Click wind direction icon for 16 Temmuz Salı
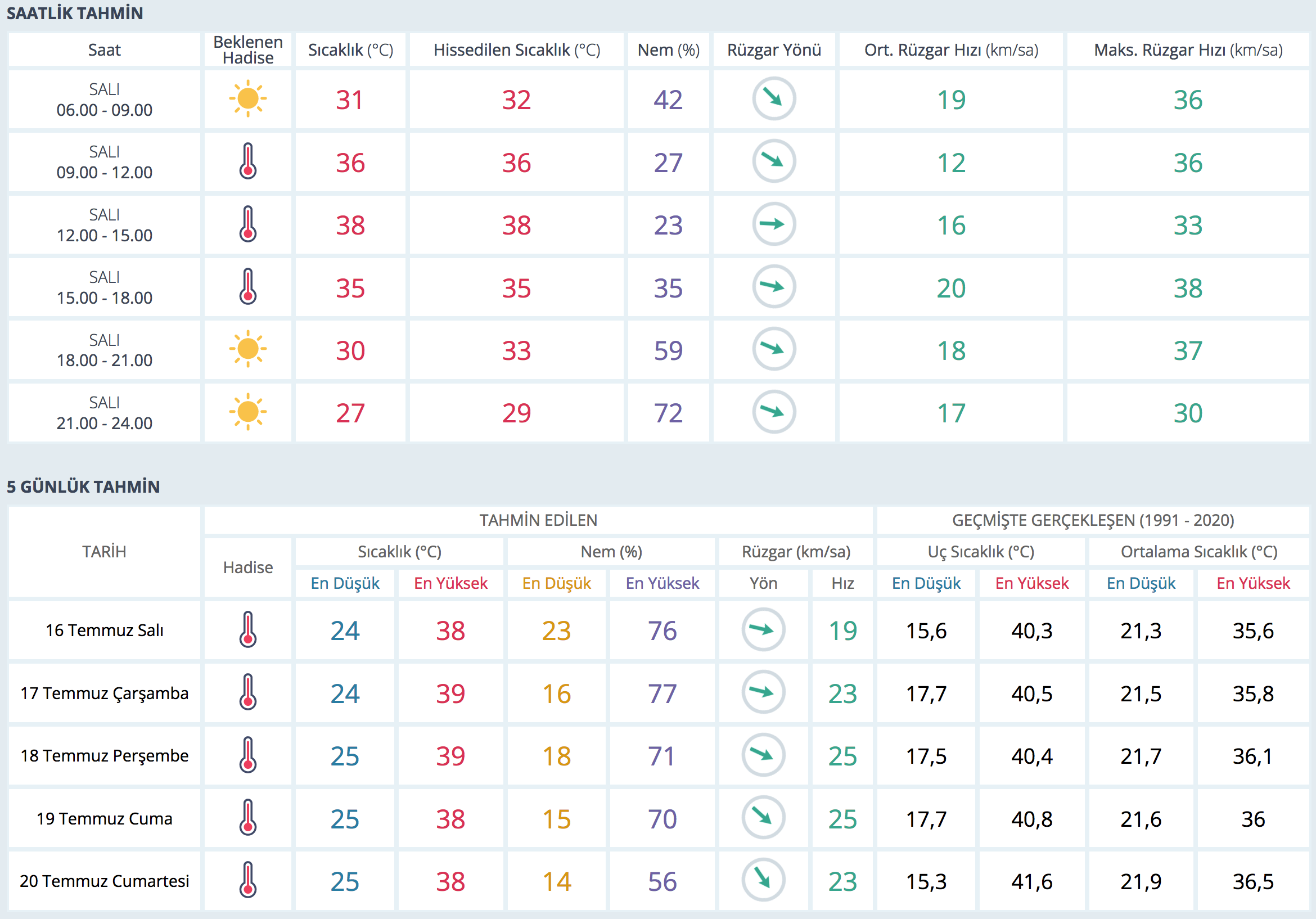The width and height of the screenshot is (1316, 919). (763, 629)
